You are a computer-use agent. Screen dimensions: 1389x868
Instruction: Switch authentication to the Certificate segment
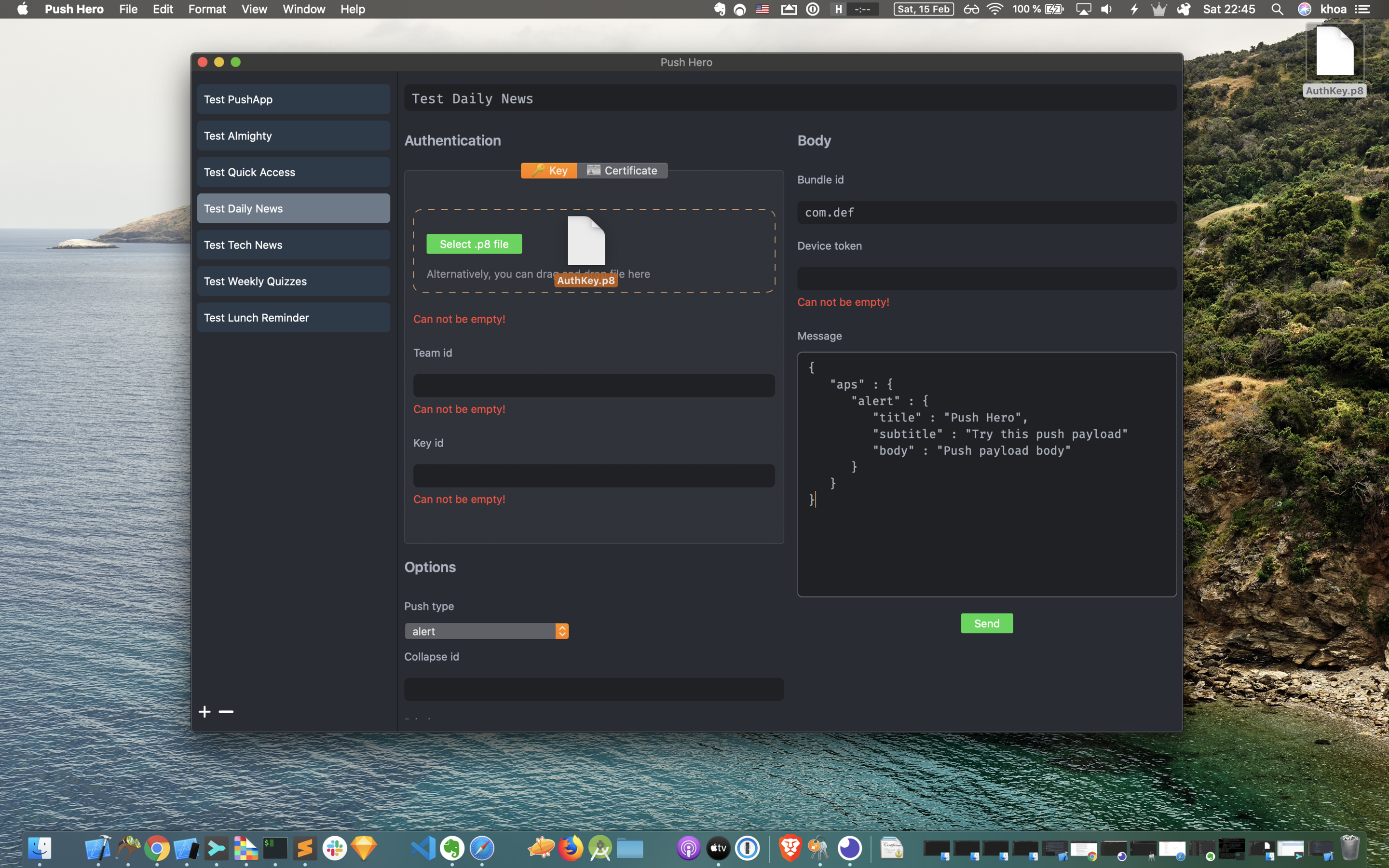[622, 171]
